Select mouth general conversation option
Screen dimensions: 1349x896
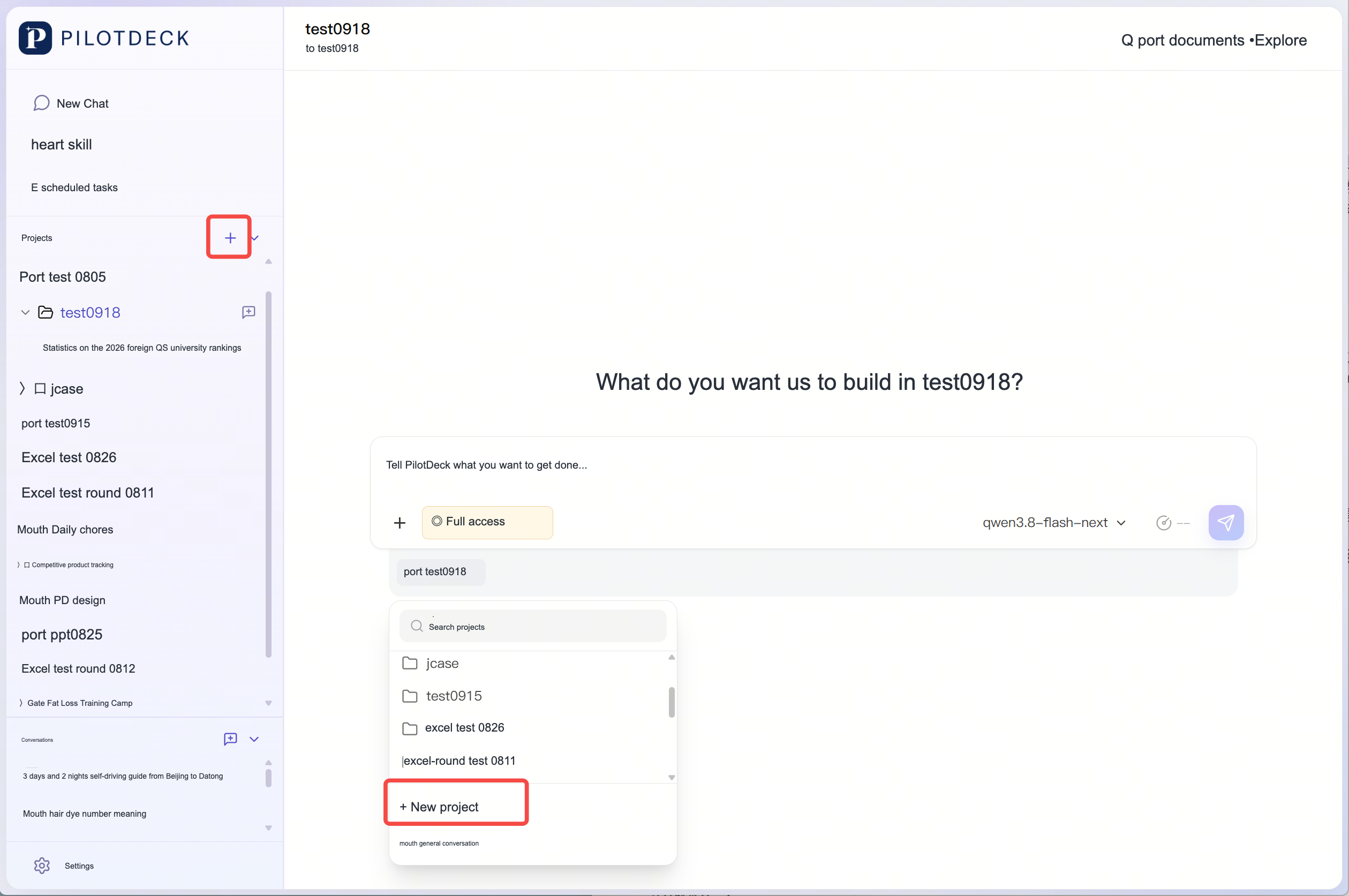pos(439,843)
